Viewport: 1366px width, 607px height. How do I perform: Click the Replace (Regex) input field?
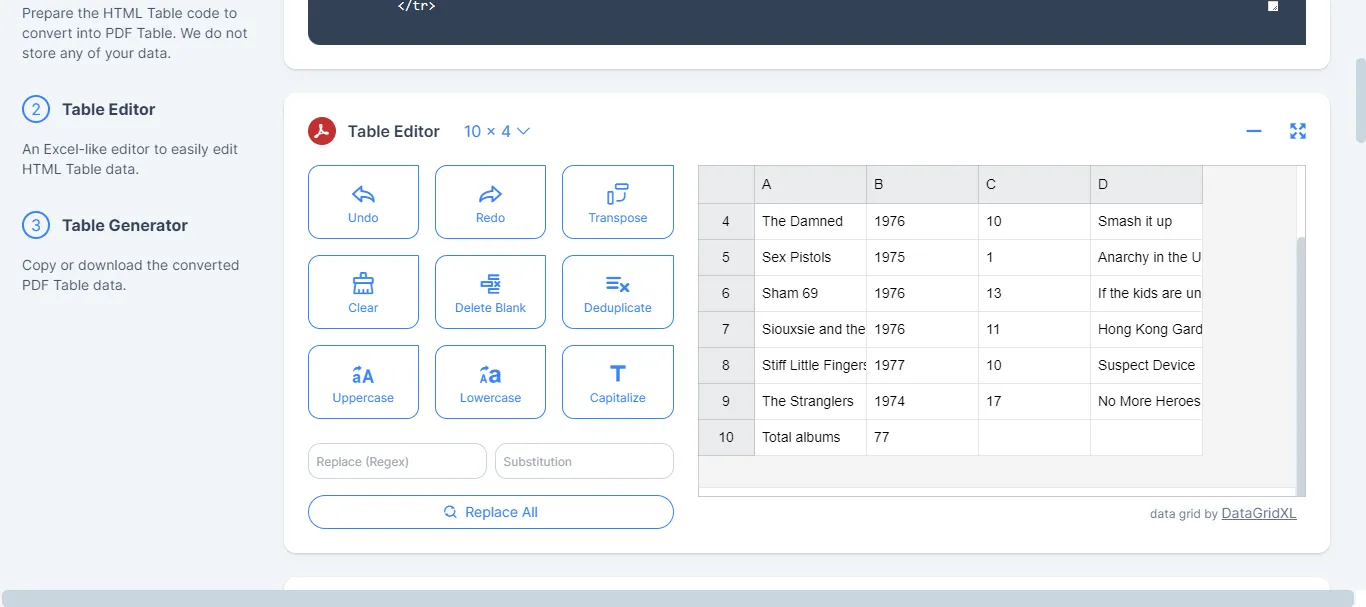click(x=397, y=461)
